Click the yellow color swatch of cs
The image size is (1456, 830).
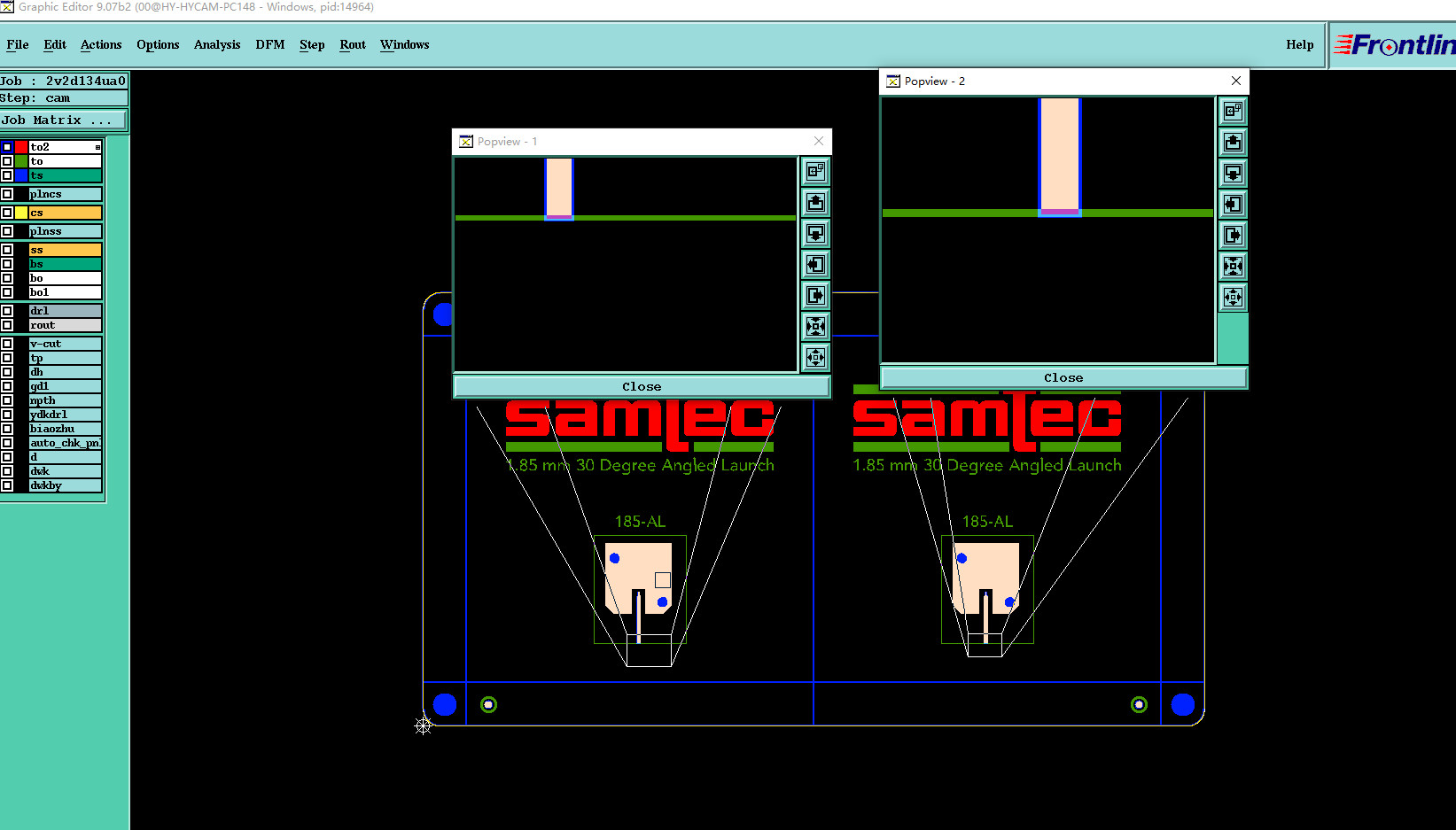point(21,213)
